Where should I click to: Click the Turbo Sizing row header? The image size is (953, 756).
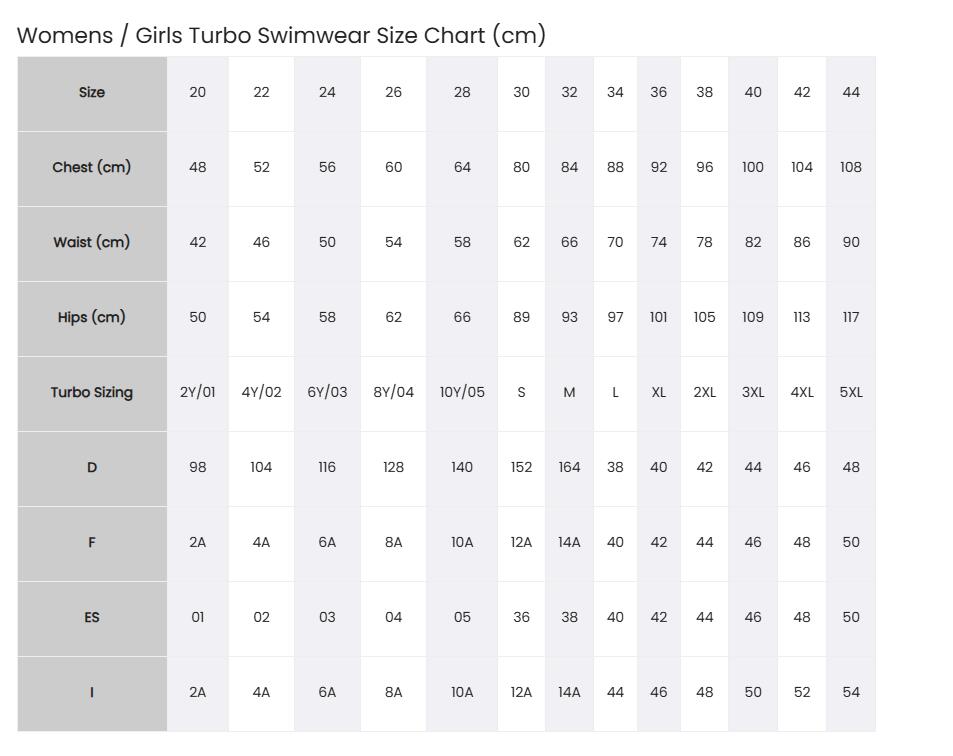(x=92, y=393)
